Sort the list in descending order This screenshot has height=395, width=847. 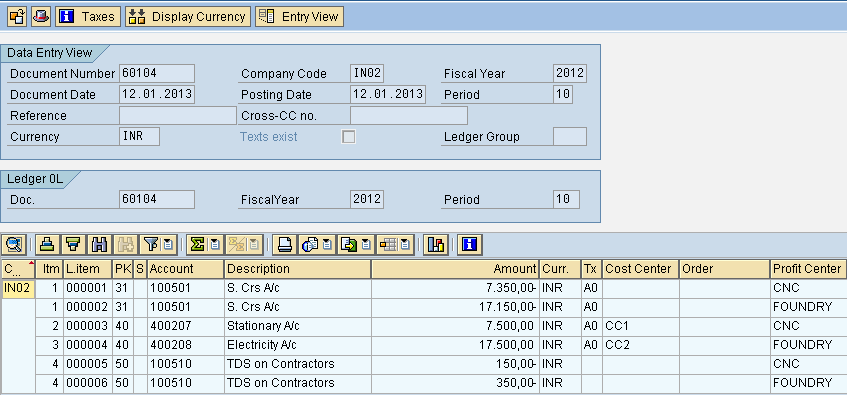(72, 245)
